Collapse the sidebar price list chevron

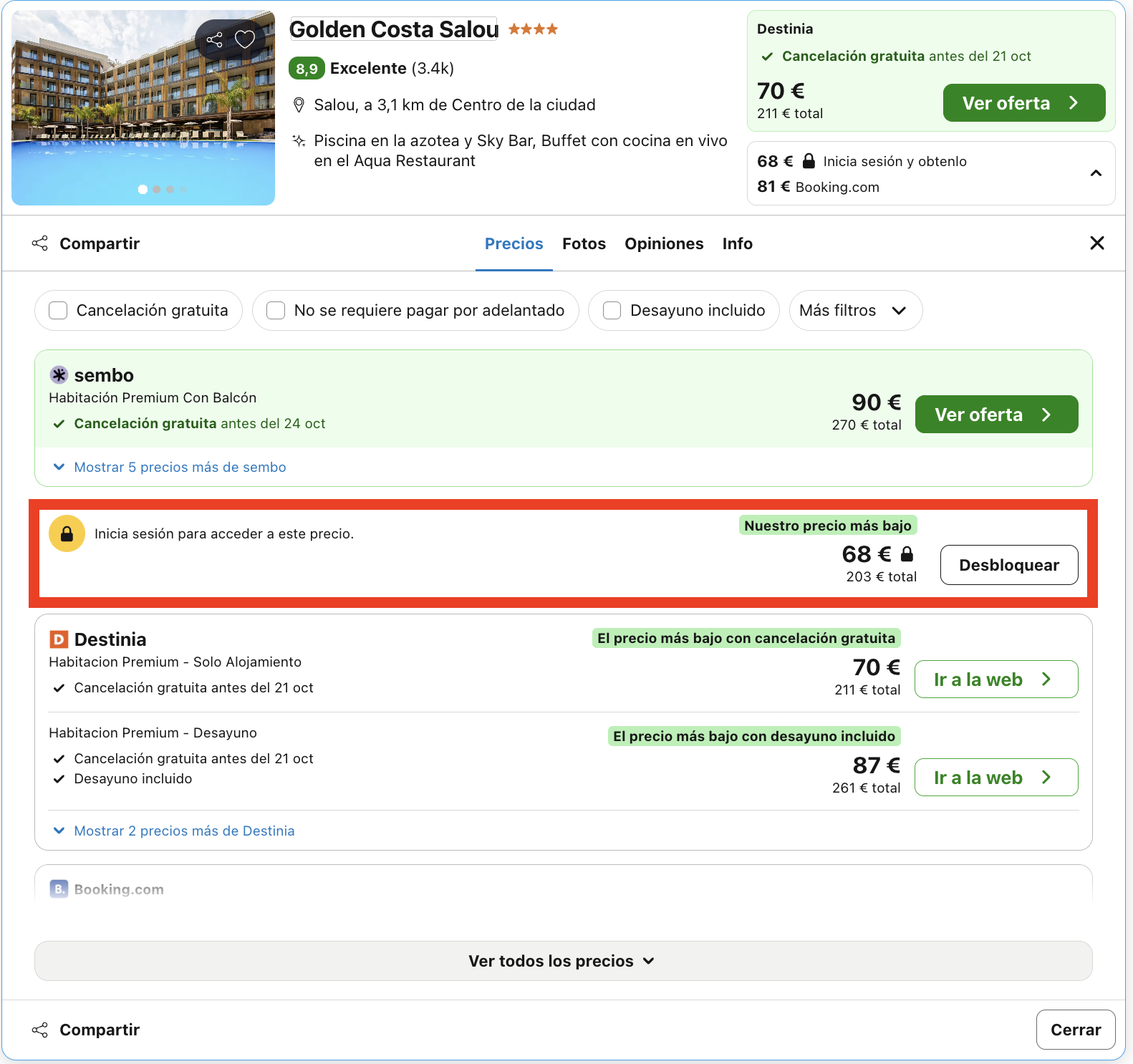(1096, 173)
